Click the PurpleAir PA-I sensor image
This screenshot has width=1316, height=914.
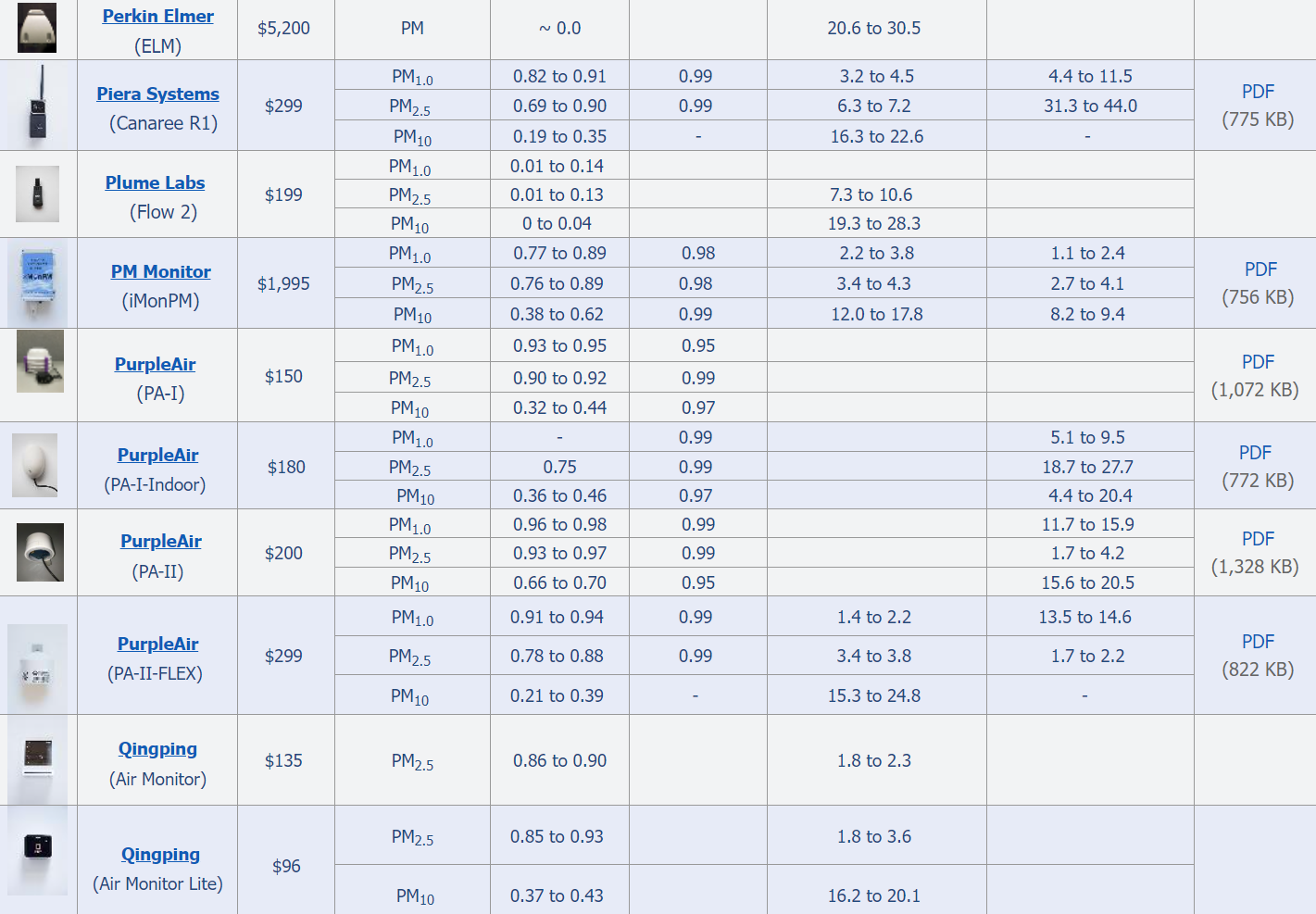coord(40,361)
